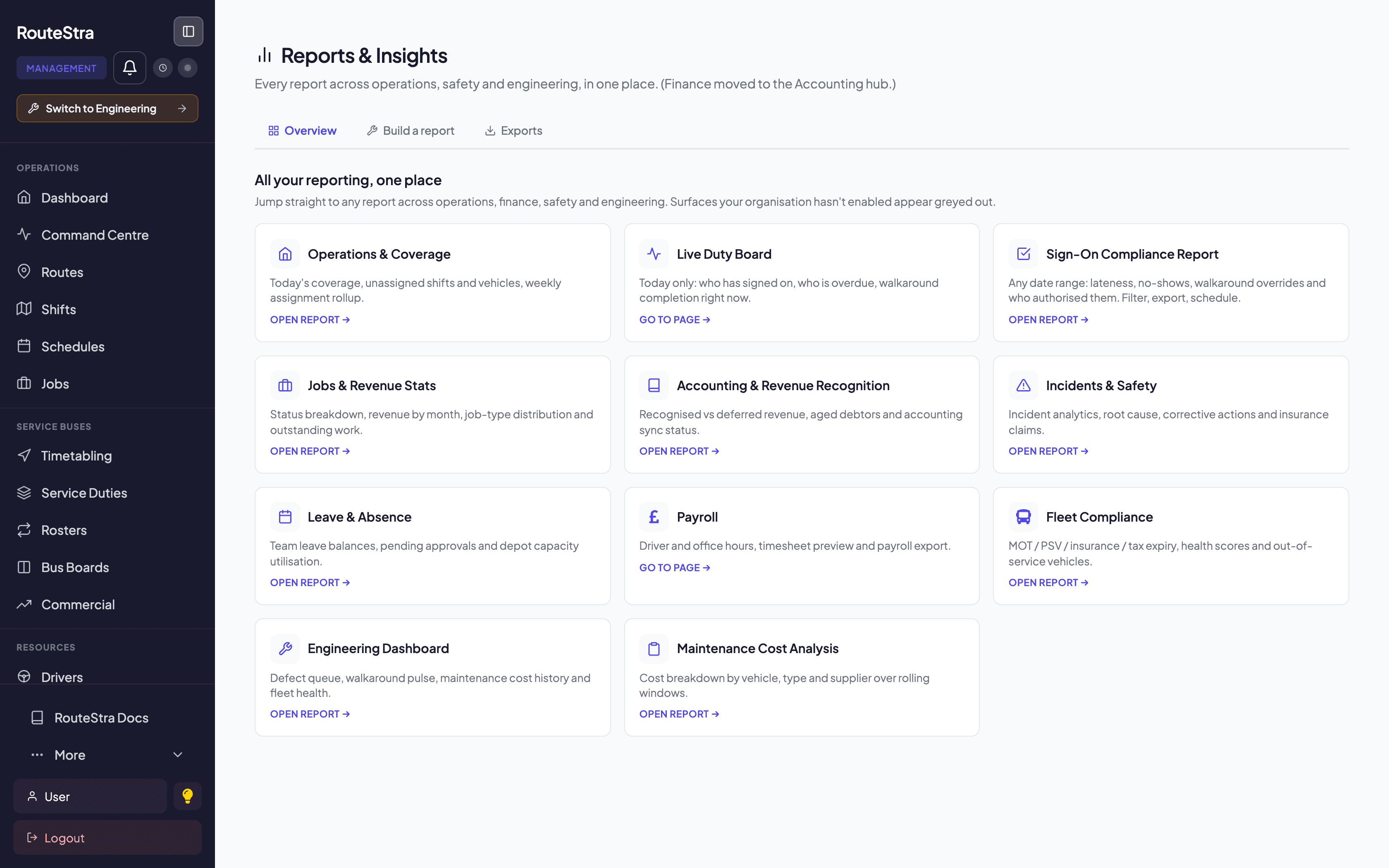
Task: Click the Logout button
Action: 107,837
